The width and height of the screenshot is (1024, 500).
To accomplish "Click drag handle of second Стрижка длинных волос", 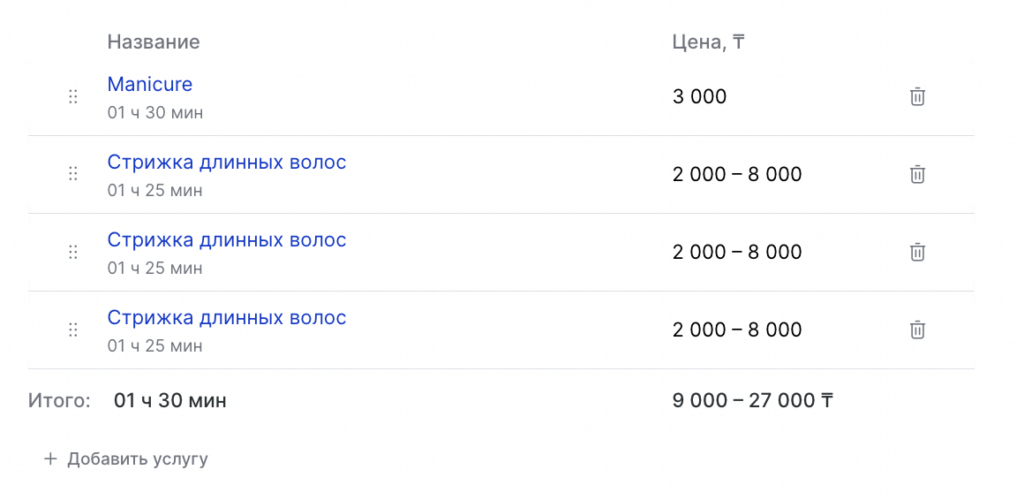I will (x=73, y=252).
